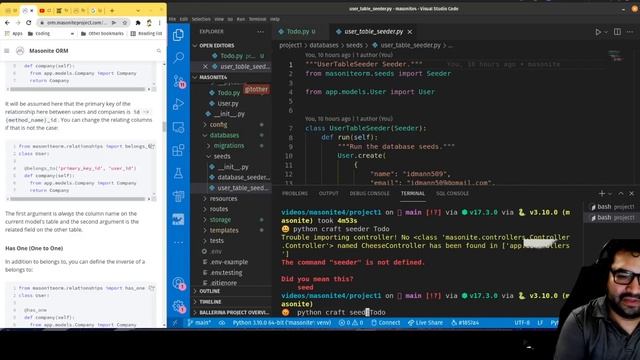640x360 pixels.
Task: Open the Testing flask view
Action: click(x=178, y=173)
